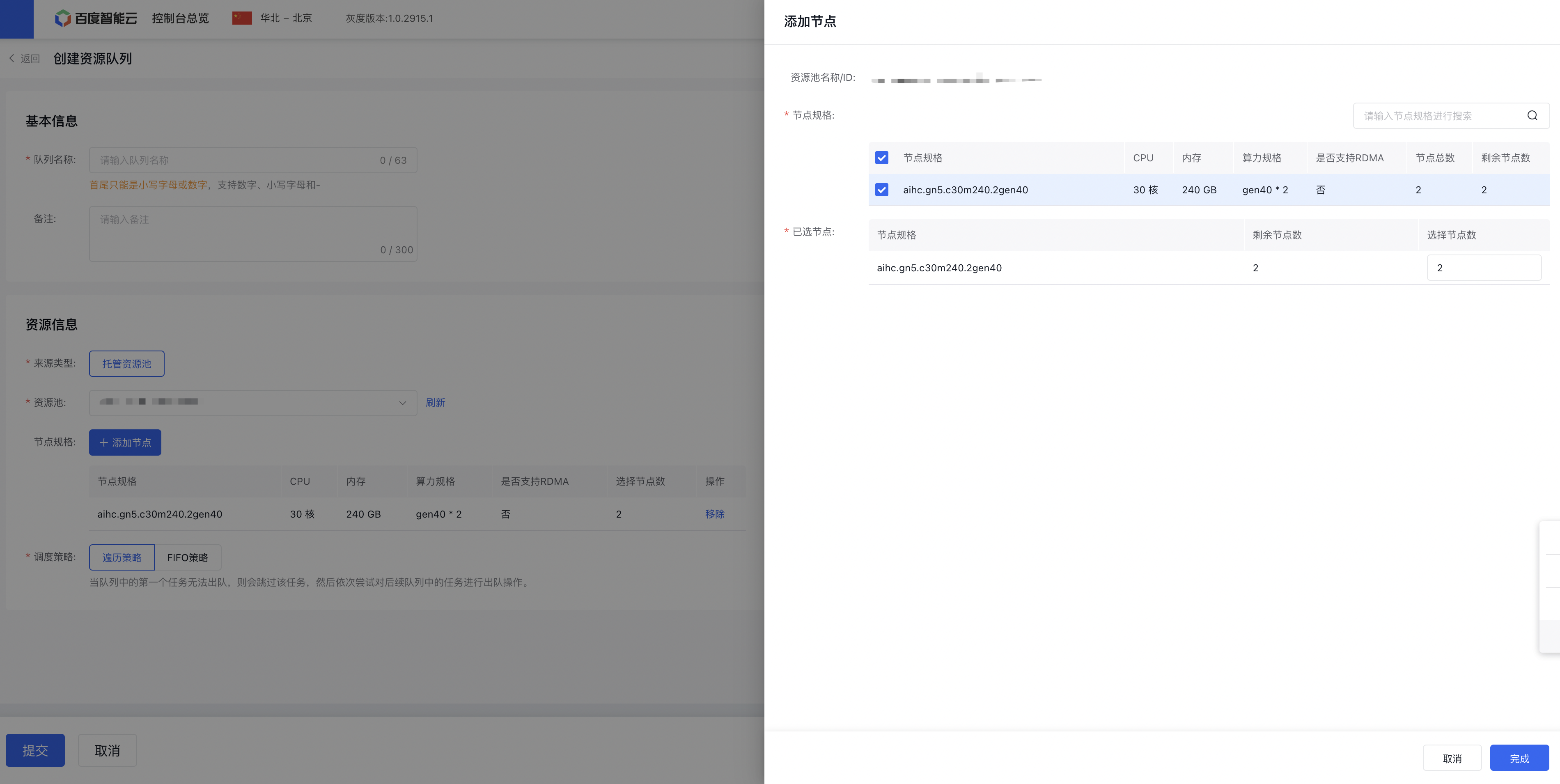Click 完成 to confirm adding nodes

[x=1519, y=758]
